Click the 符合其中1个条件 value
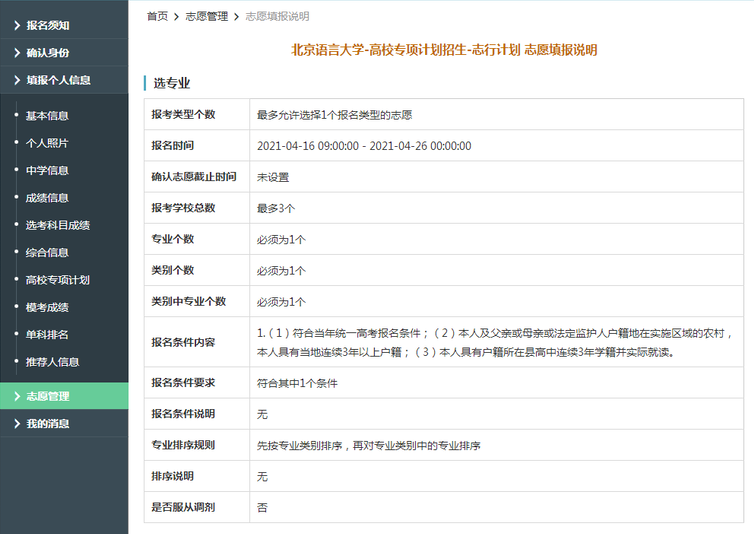This screenshot has height=534, width=754. coord(297,384)
